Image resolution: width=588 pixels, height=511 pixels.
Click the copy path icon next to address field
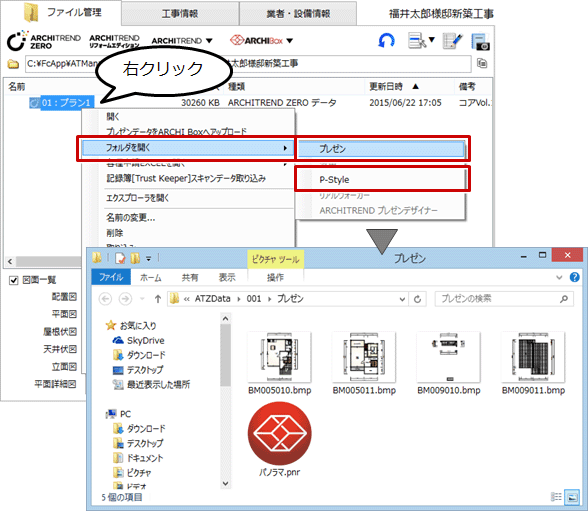482,63
